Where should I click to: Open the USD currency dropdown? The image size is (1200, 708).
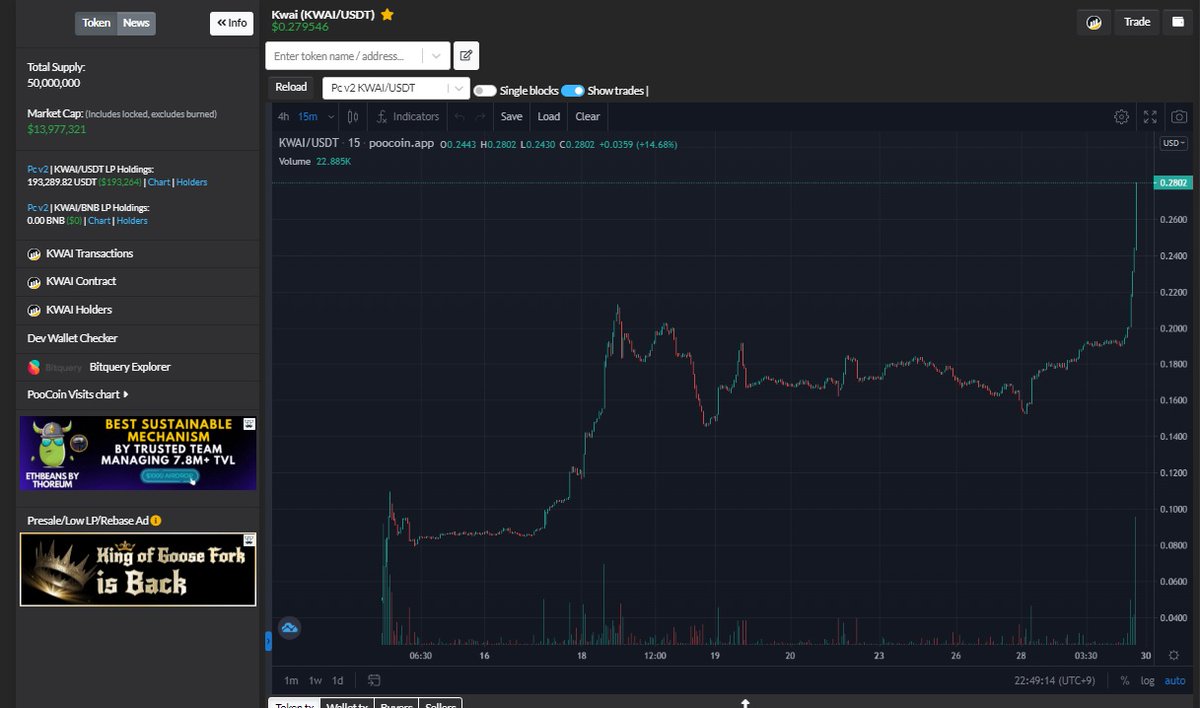1174,143
